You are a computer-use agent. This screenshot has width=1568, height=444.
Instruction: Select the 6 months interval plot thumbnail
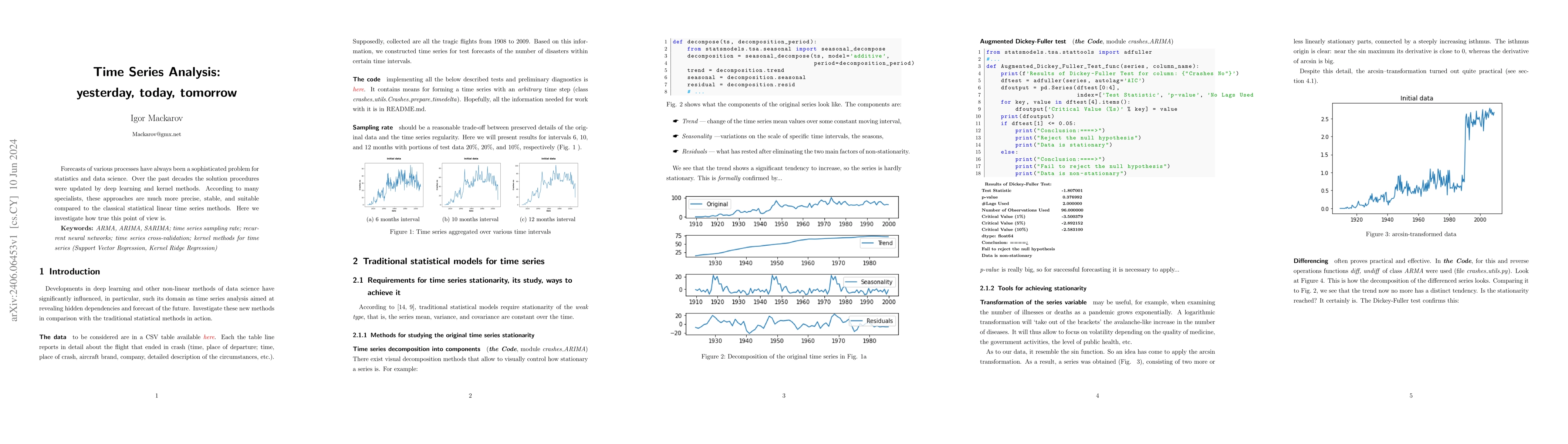click(x=393, y=185)
